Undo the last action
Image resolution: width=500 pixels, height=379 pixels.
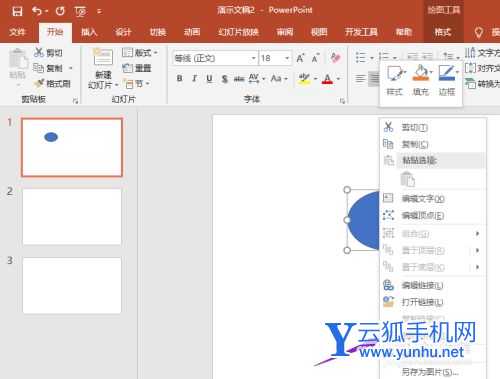36,11
